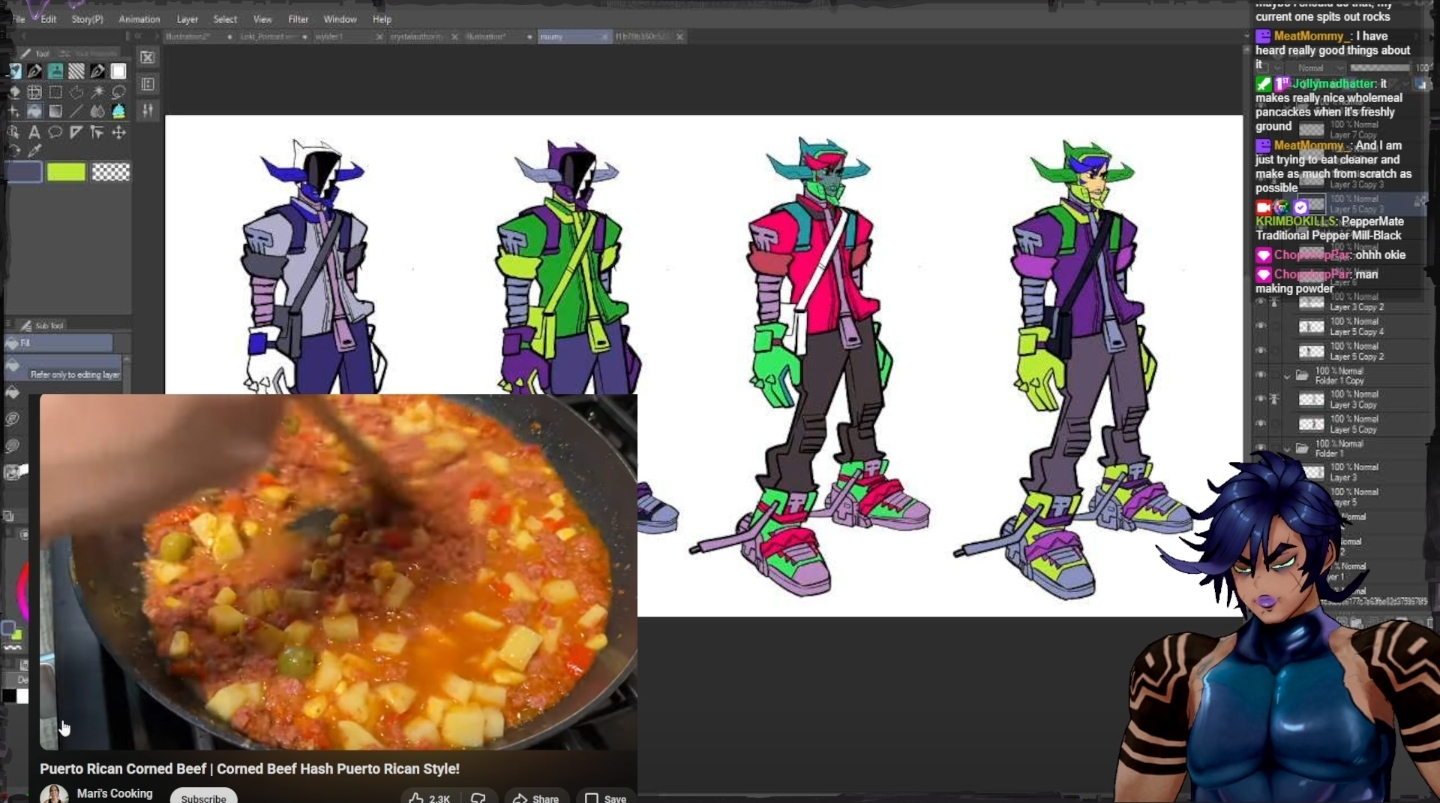Dislike the video with the thumbs-down icon
This screenshot has height=803, width=1440.
tap(478, 798)
